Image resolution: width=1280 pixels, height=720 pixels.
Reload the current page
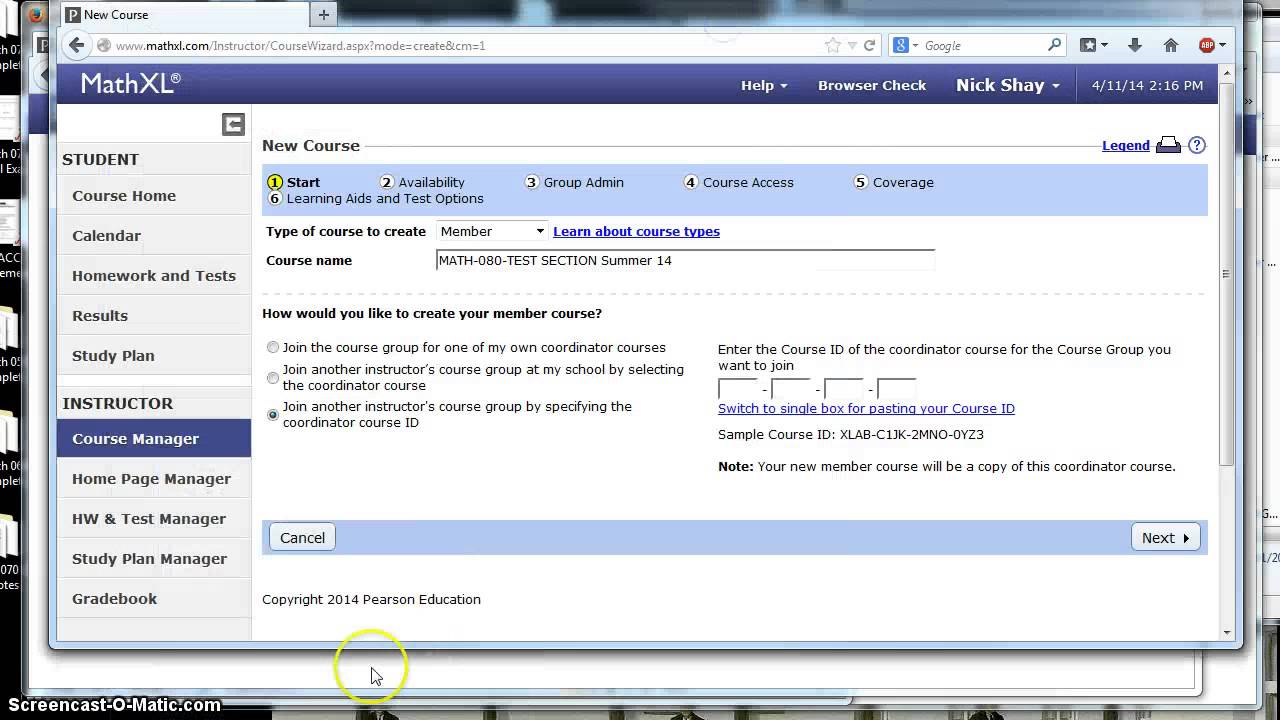pos(869,45)
